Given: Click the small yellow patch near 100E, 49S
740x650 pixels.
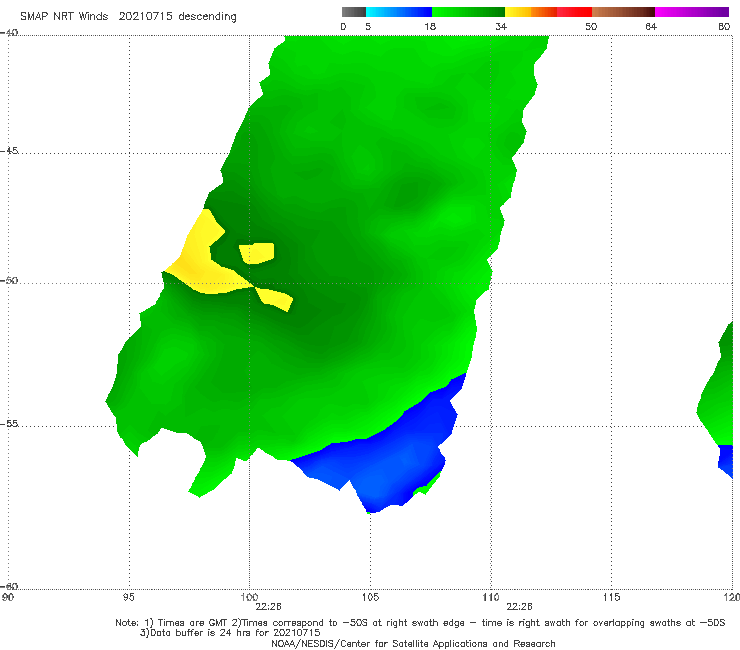Looking at the screenshot, I should click(257, 253).
